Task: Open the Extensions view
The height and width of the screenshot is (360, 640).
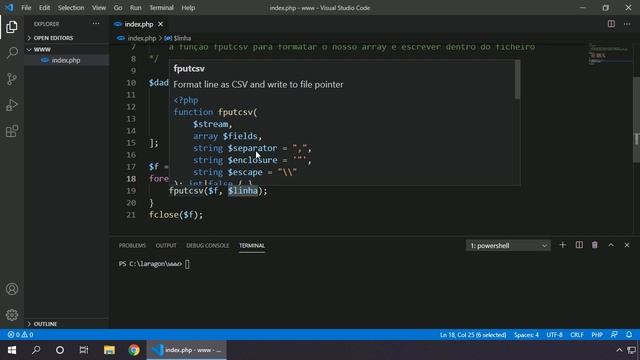Action: 12,131
